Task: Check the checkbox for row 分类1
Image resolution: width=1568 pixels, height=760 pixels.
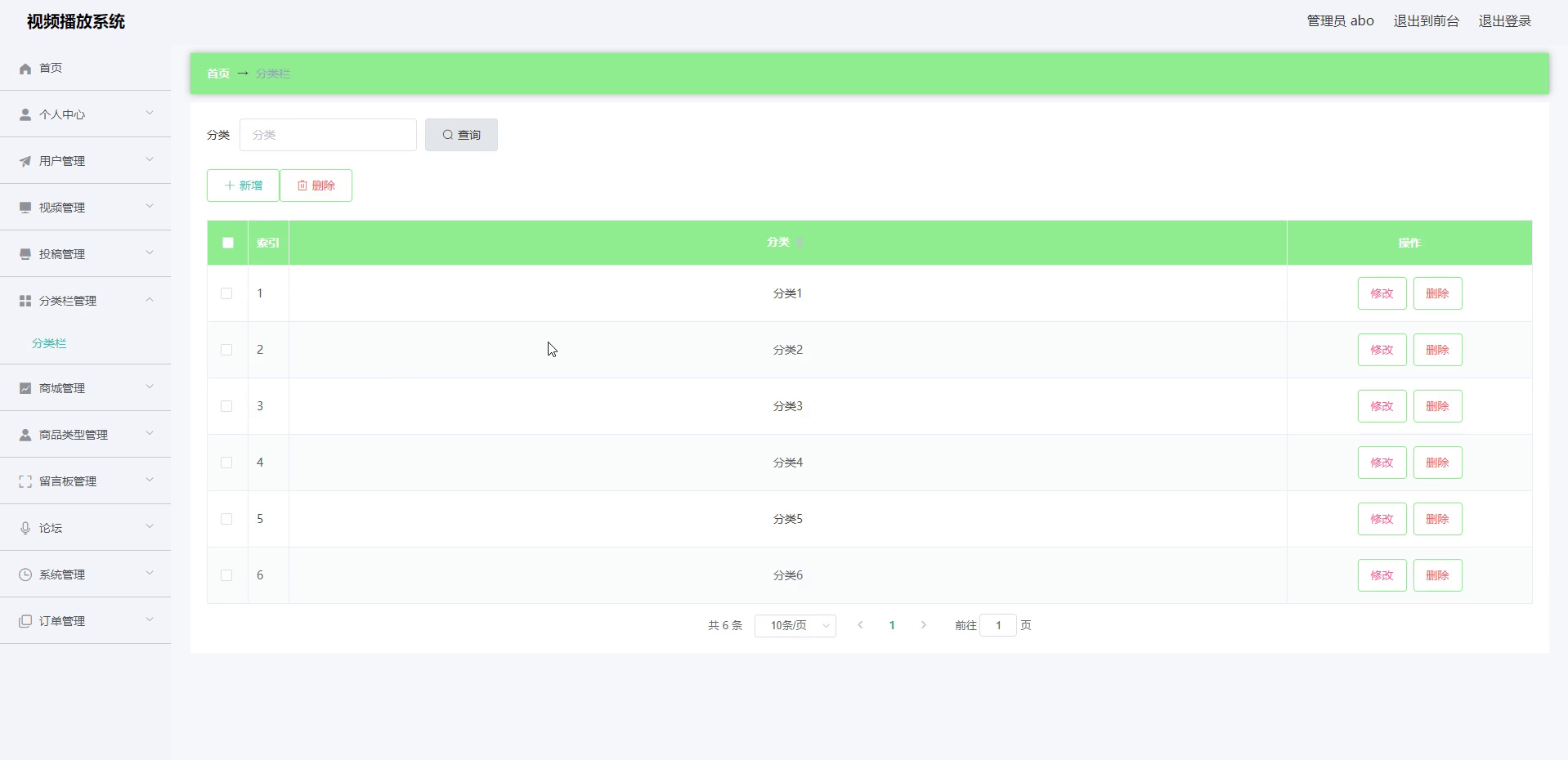Action: pos(226,293)
